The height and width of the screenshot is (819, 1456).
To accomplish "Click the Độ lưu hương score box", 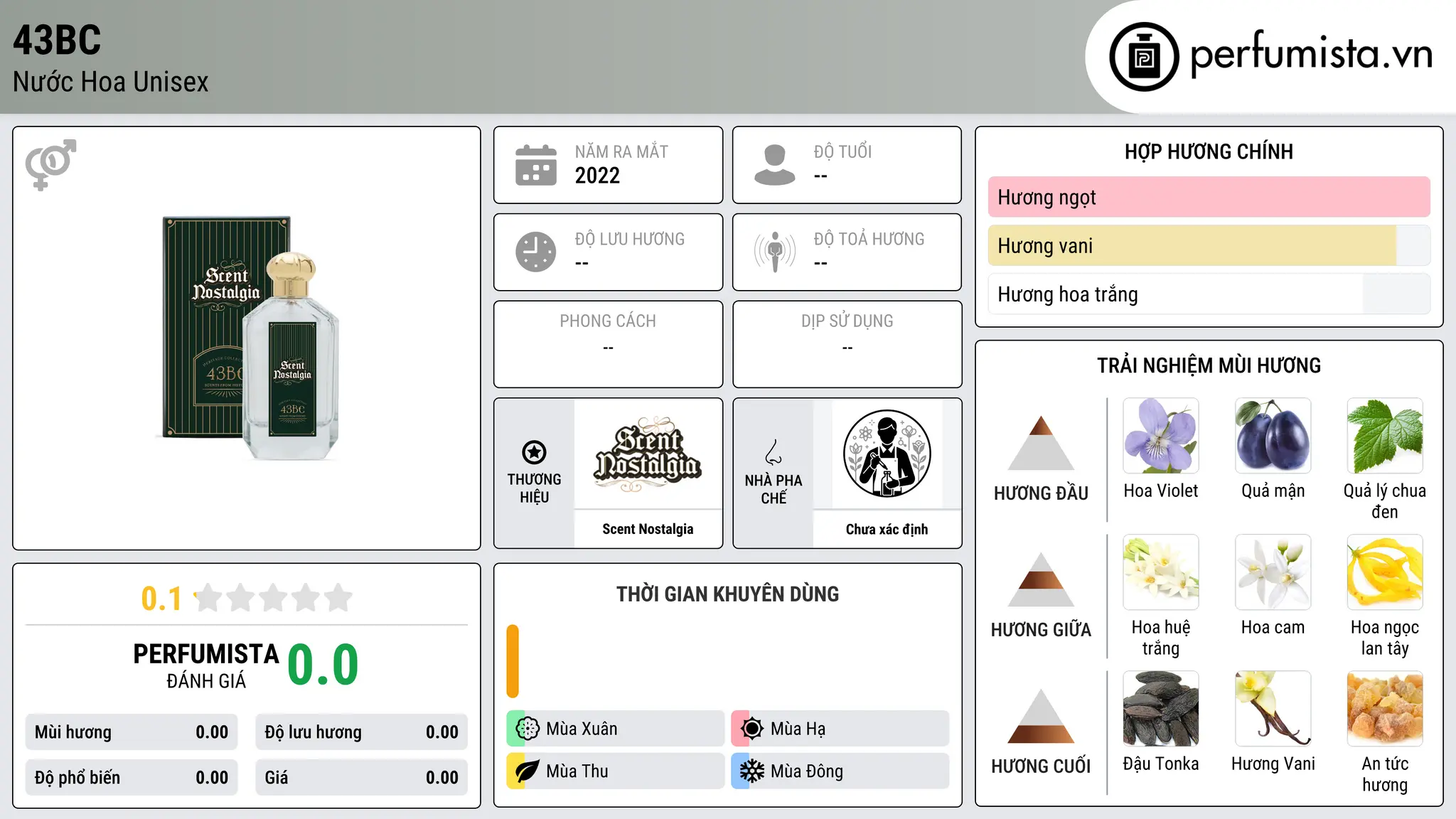I will pyautogui.click(x=361, y=732).
